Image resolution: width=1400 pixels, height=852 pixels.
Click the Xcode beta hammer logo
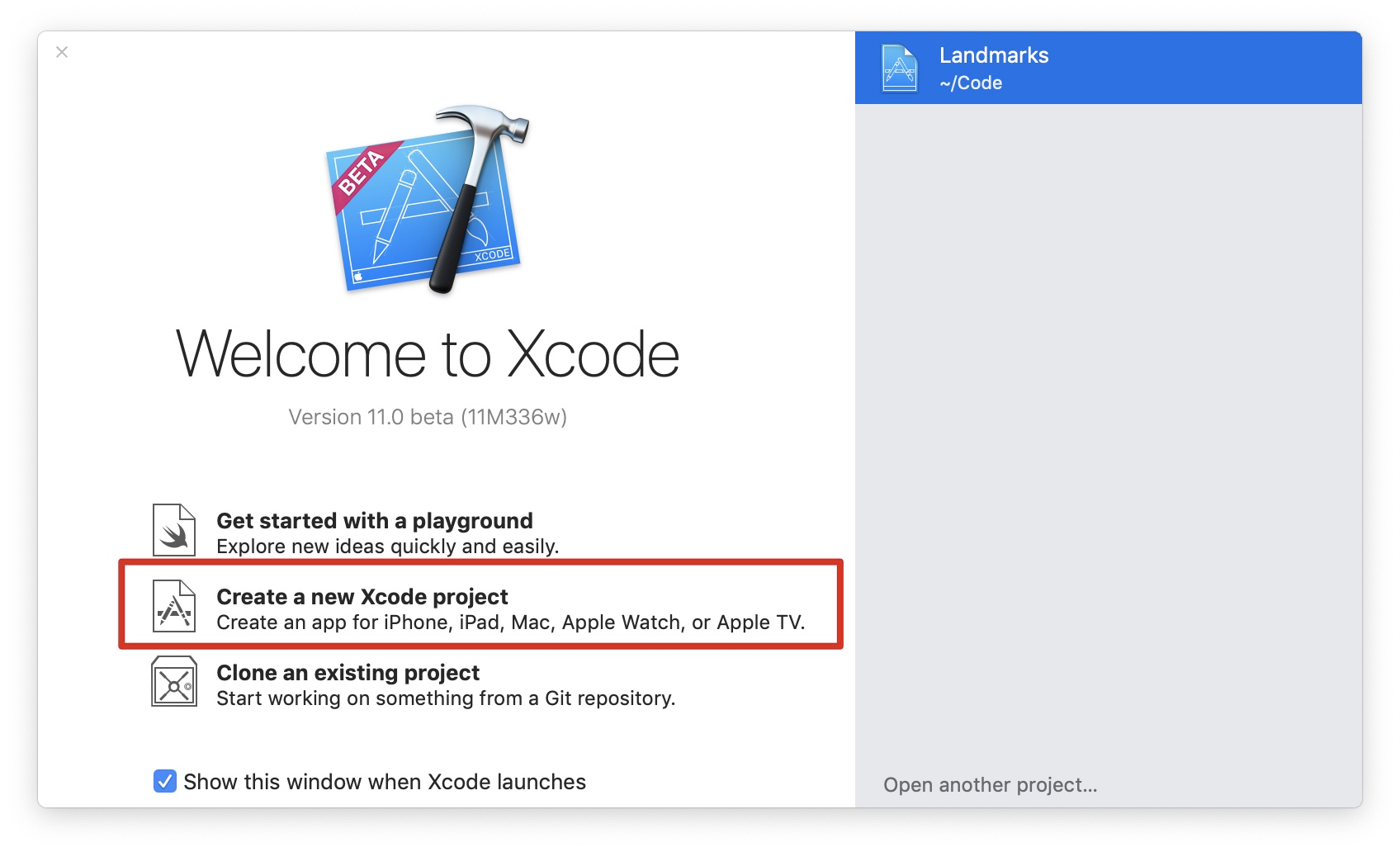(x=428, y=200)
